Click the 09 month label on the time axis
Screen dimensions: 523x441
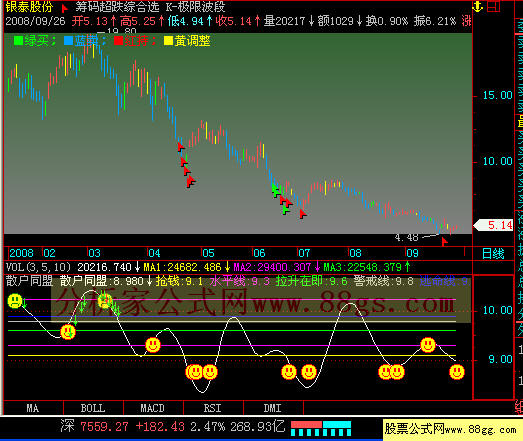click(x=412, y=253)
